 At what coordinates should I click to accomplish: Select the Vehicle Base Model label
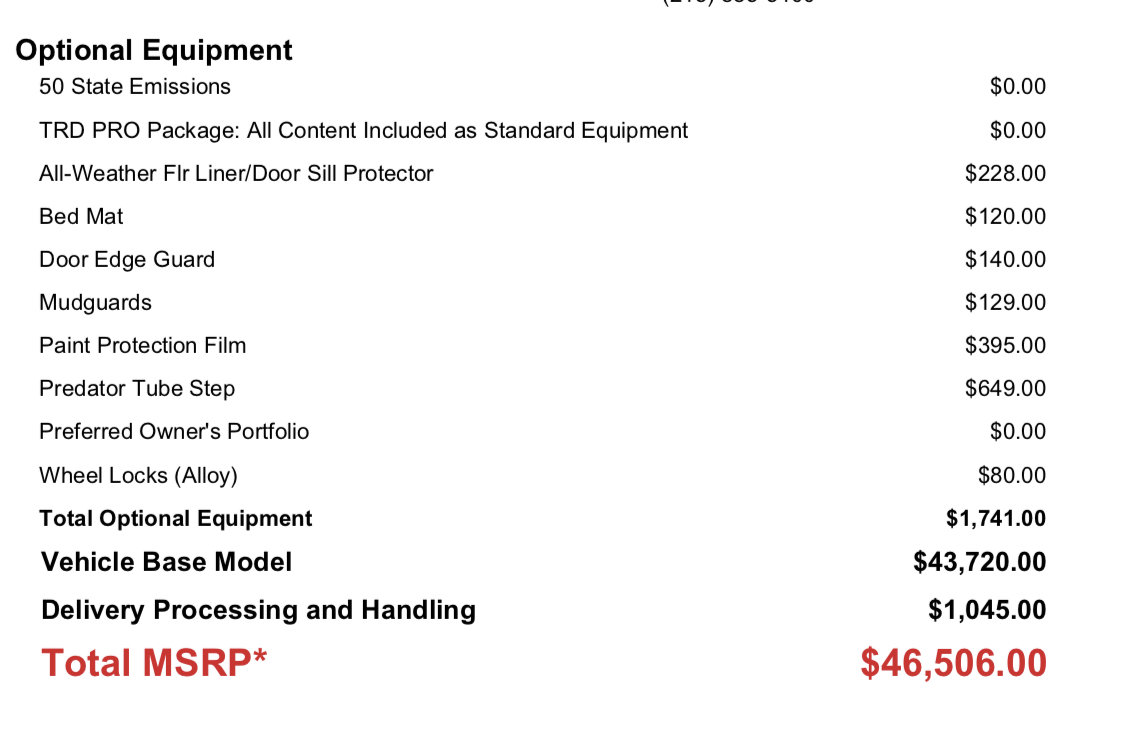click(x=166, y=562)
